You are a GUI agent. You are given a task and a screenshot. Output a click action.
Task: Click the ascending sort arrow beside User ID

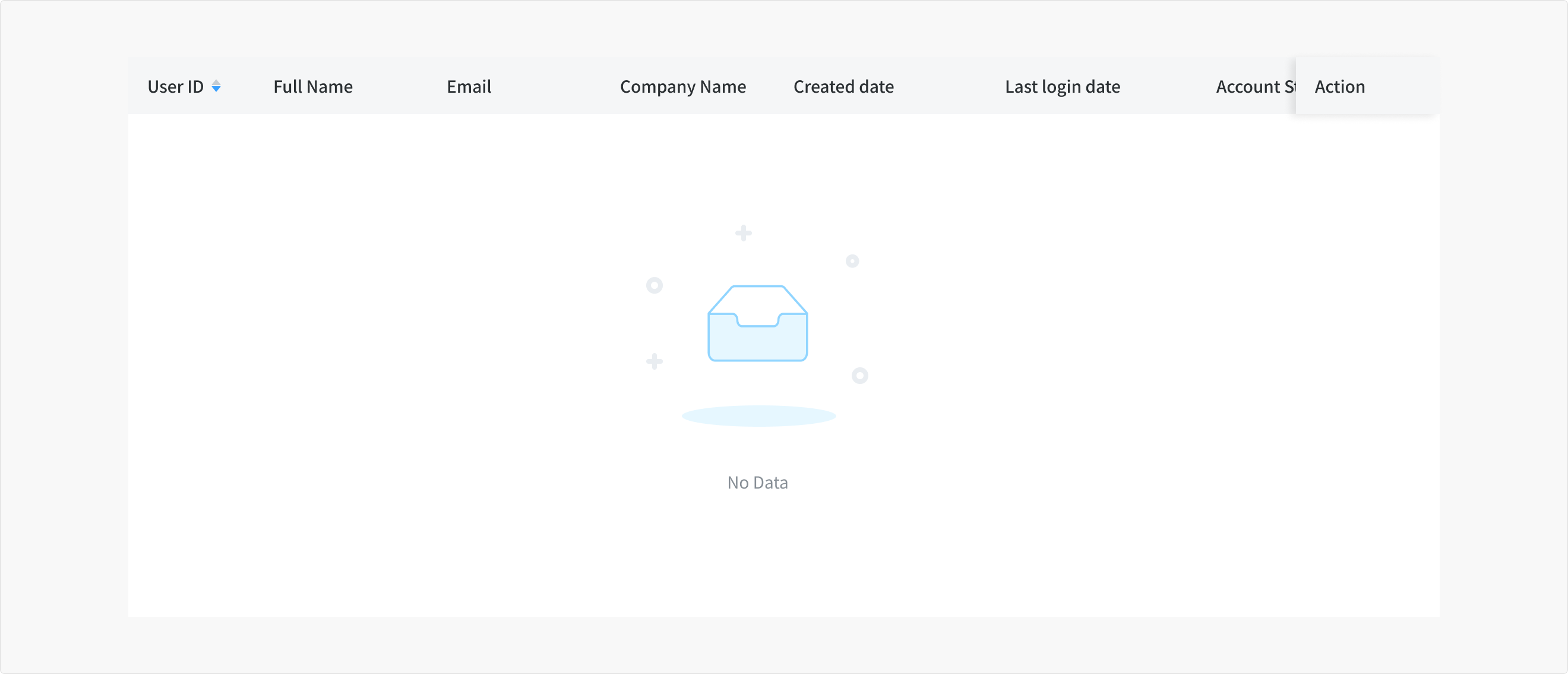tap(216, 82)
